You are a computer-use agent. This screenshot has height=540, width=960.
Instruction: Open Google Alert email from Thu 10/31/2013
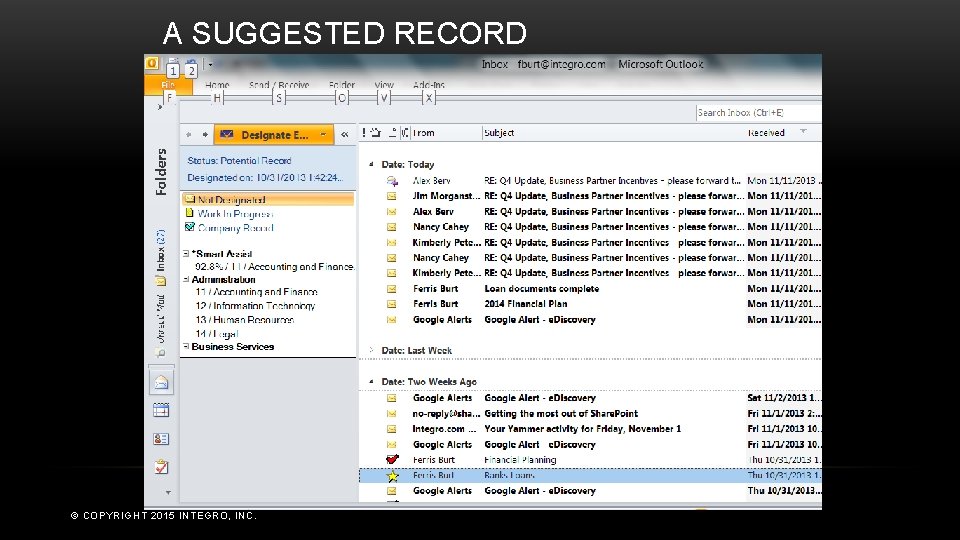pos(590,490)
